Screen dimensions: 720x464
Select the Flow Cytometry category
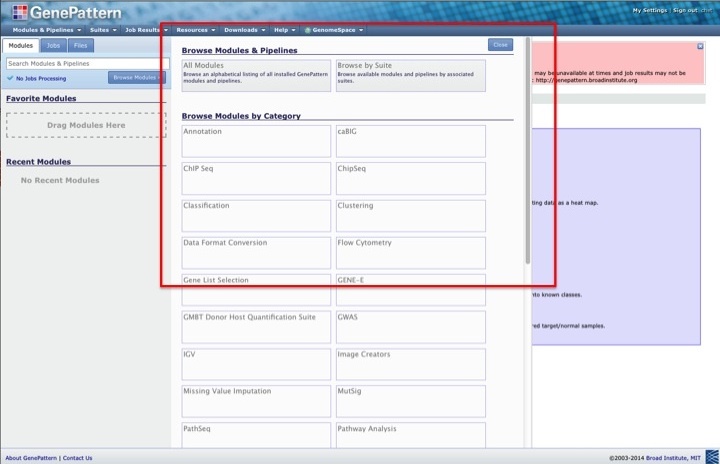[x=411, y=253]
